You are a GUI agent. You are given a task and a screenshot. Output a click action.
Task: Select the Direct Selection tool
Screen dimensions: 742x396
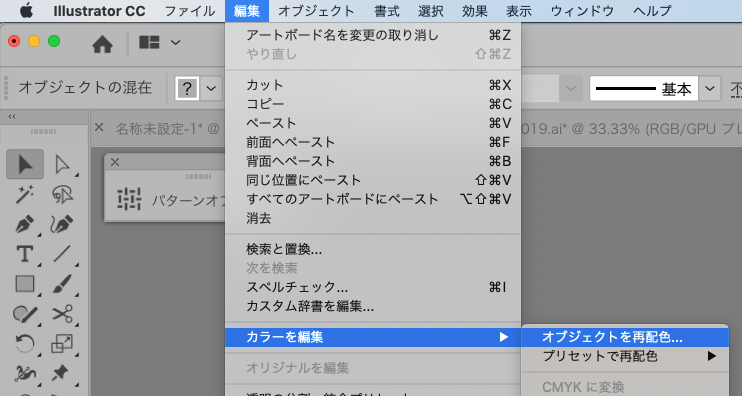tap(62, 164)
